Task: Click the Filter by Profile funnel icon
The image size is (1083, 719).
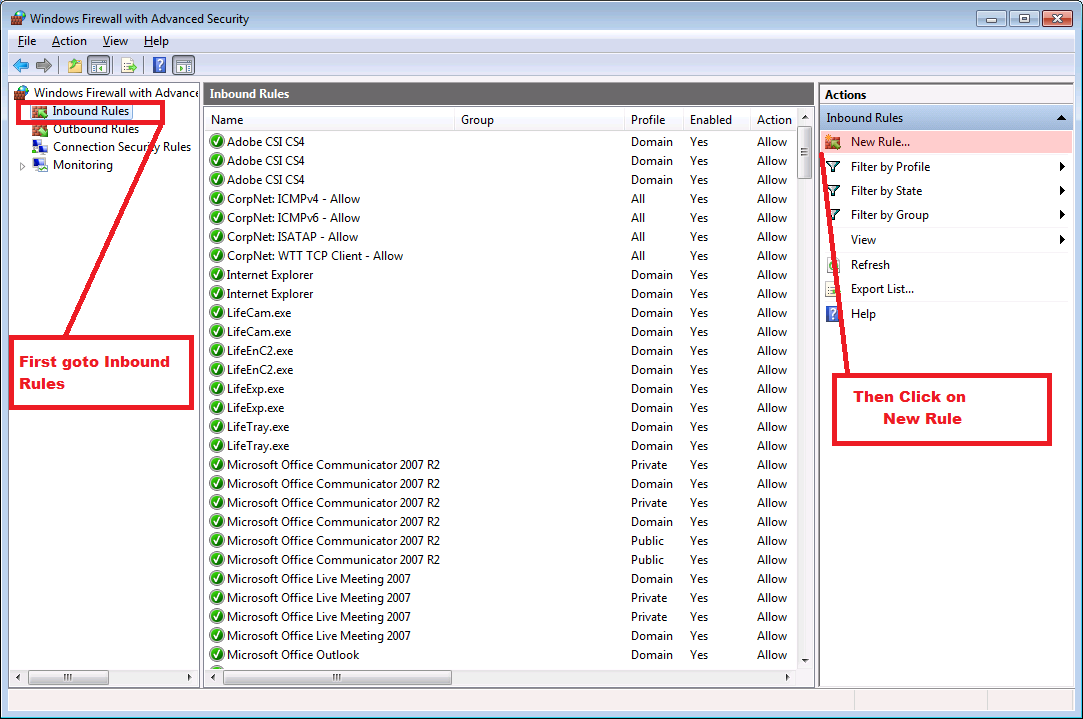Action: 834,166
